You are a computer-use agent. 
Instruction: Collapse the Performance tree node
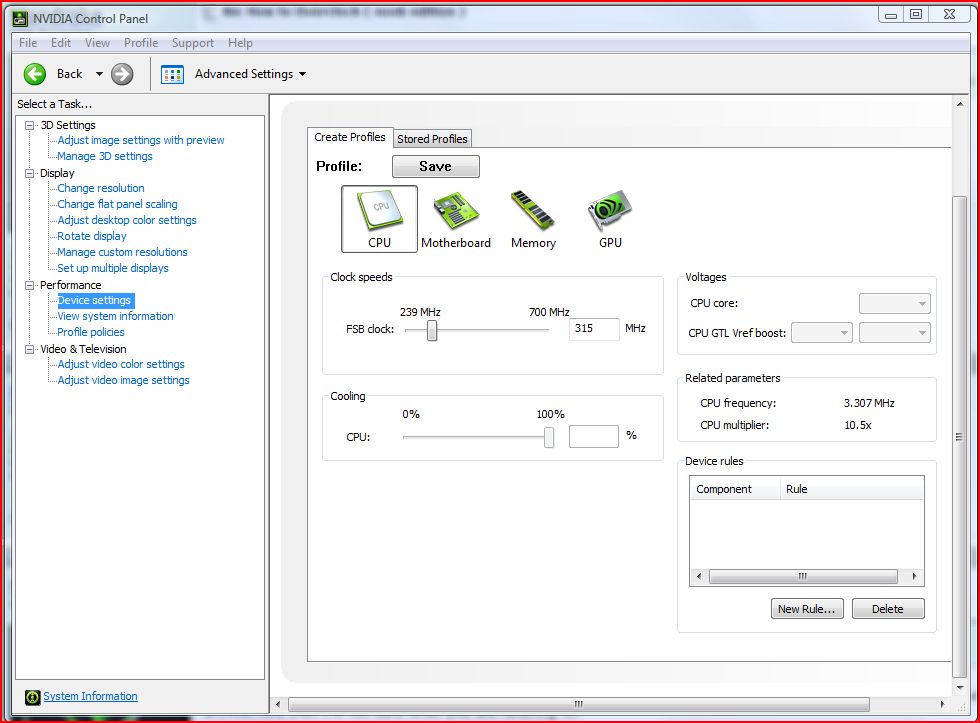29,285
